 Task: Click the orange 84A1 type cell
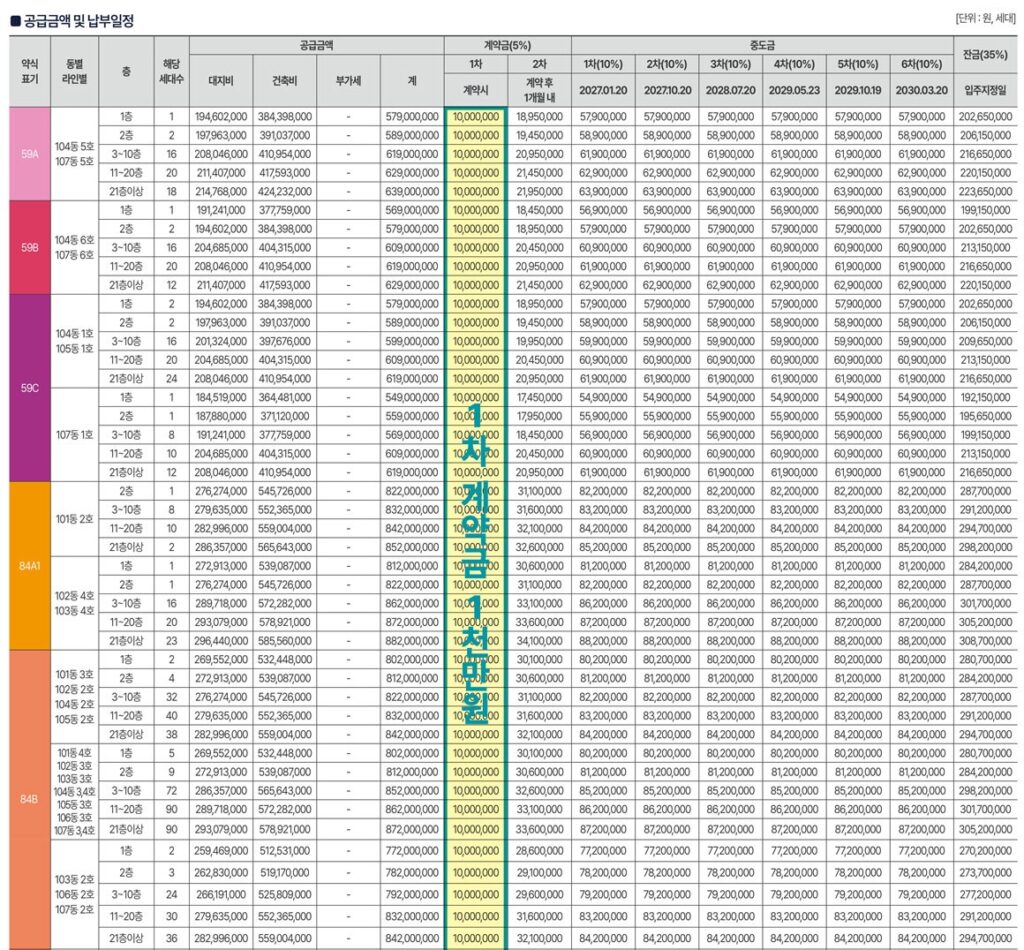(29, 565)
